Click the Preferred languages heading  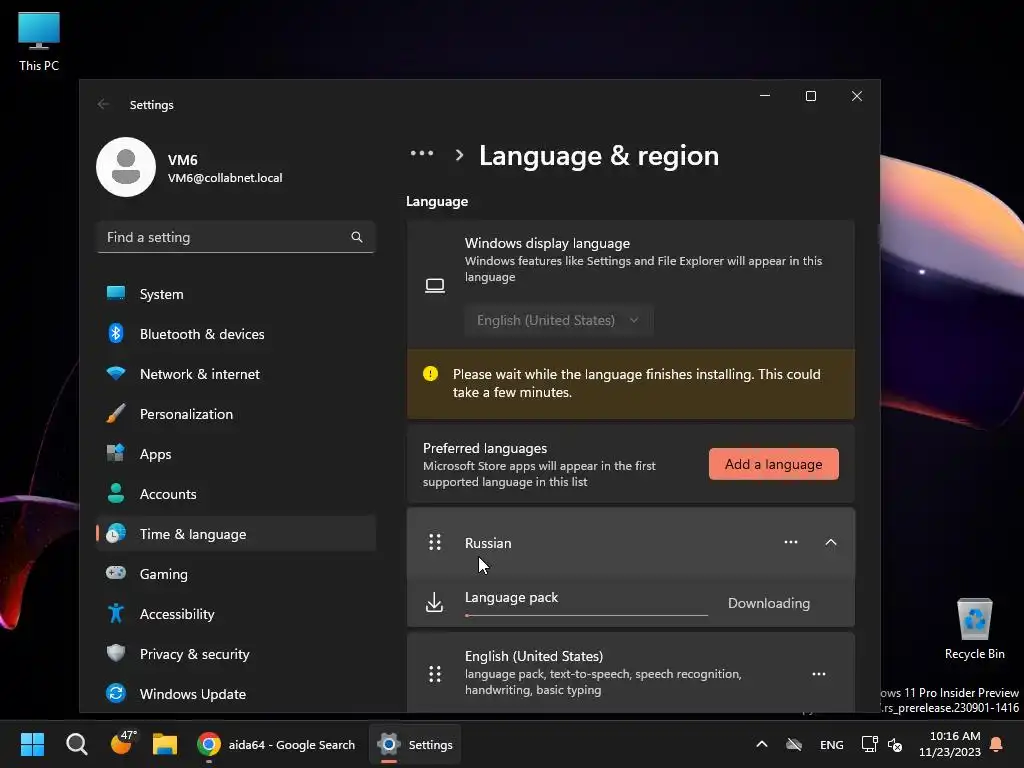click(x=485, y=448)
